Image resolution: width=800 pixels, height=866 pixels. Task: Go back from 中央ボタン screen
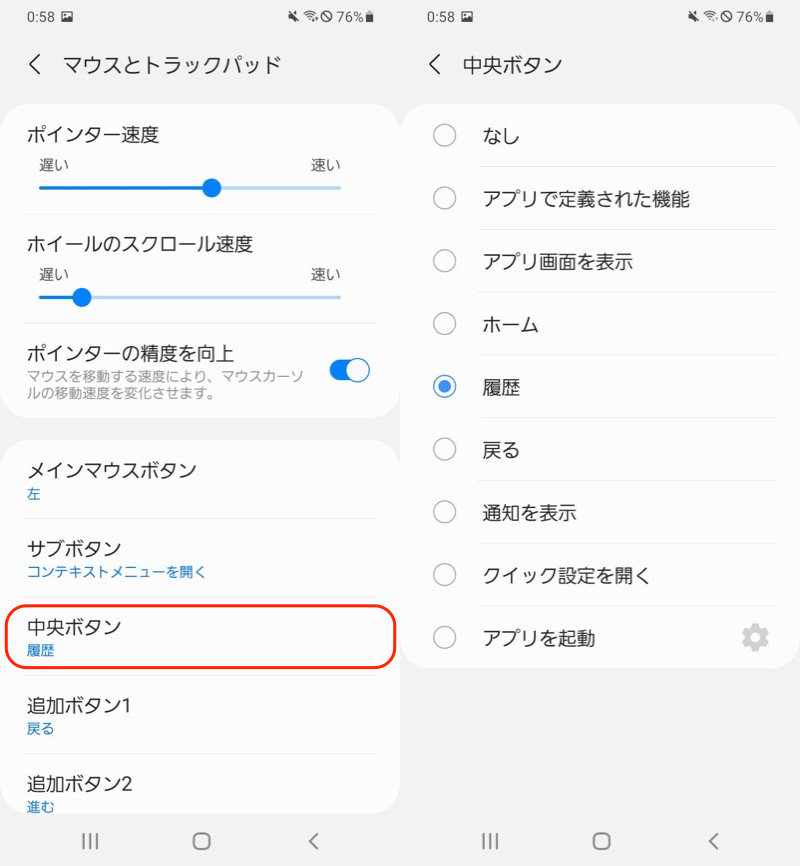tap(435, 65)
